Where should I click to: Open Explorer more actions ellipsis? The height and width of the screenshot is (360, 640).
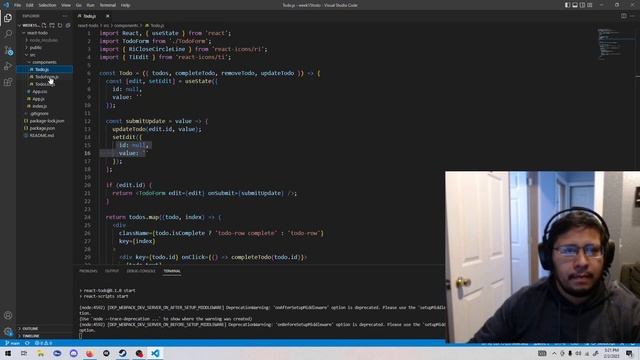tap(65, 16)
